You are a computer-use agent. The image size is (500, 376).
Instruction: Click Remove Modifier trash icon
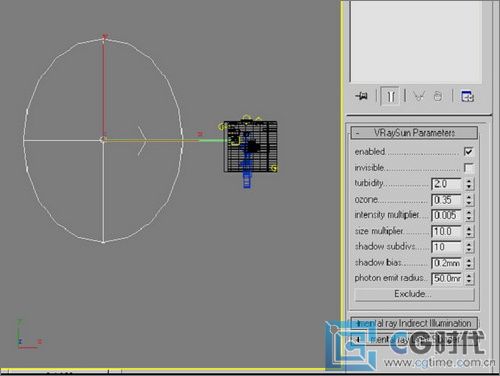pyautogui.click(x=438, y=96)
